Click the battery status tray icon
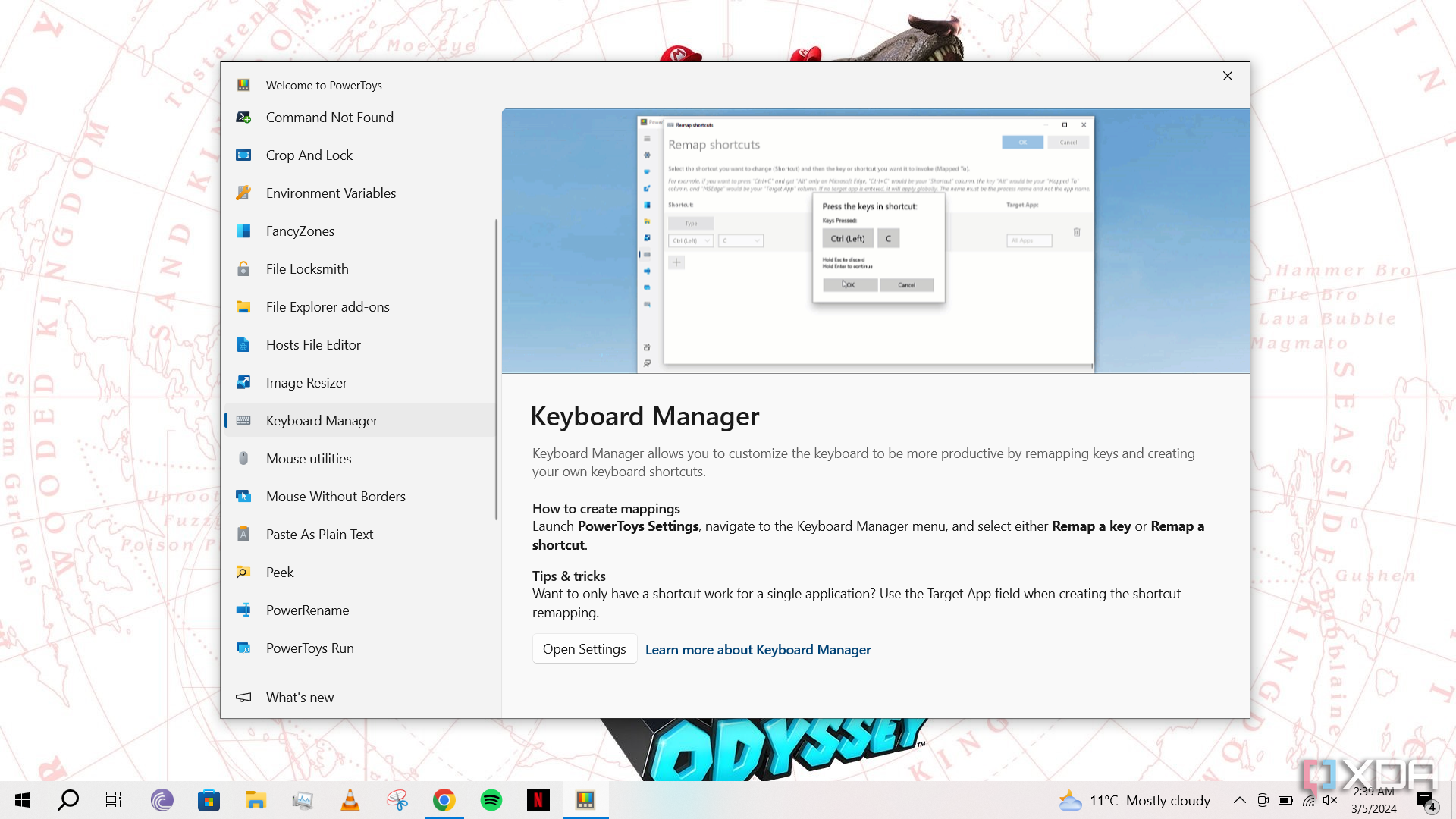 tap(1285, 800)
